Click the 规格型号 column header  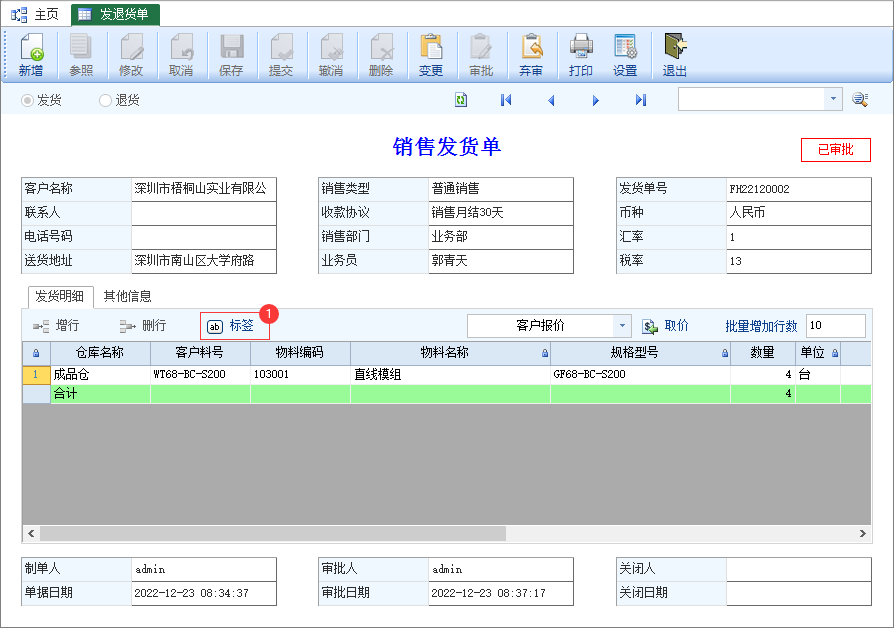pyautogui.click(x=640, y=353)
